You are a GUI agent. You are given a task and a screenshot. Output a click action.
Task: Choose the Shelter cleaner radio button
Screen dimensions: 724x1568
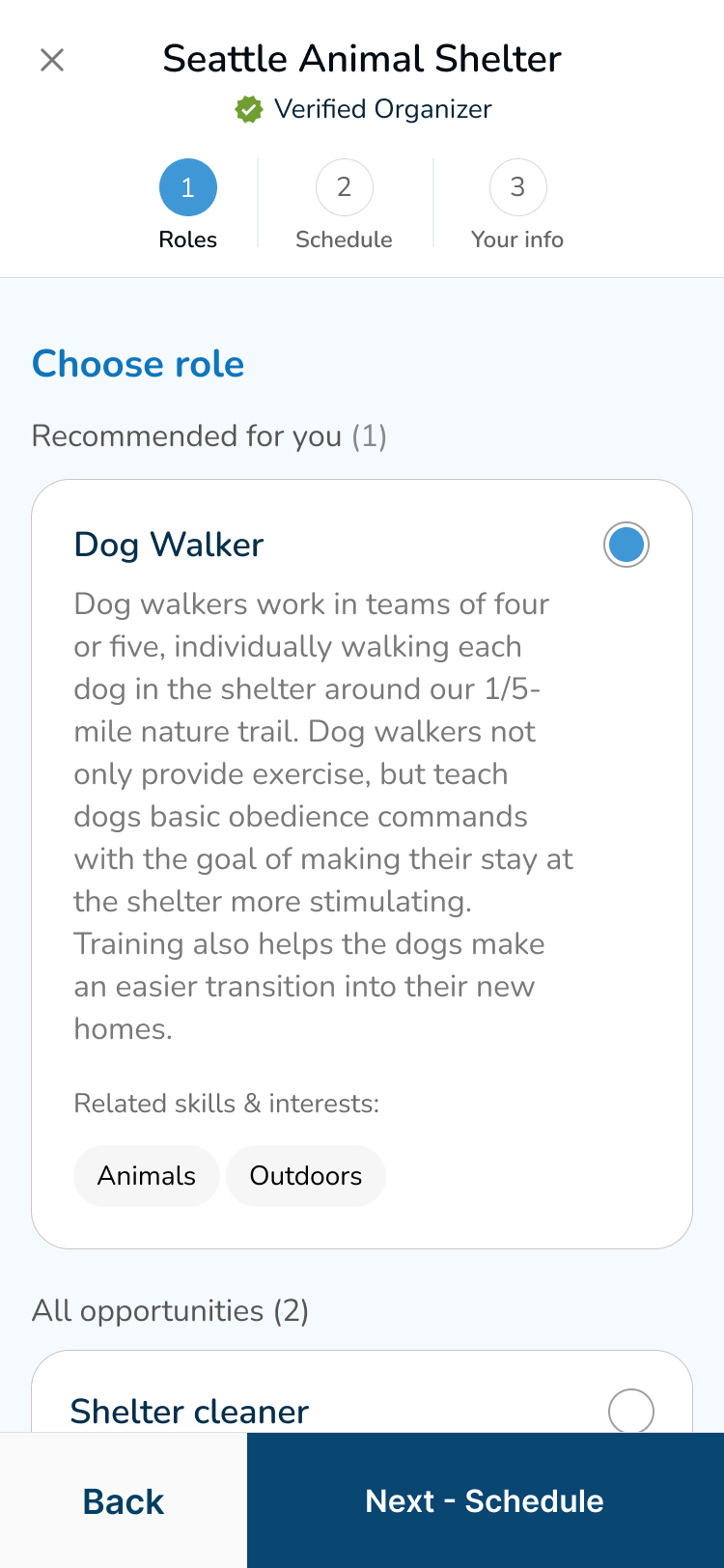[x=631, y=1411]
